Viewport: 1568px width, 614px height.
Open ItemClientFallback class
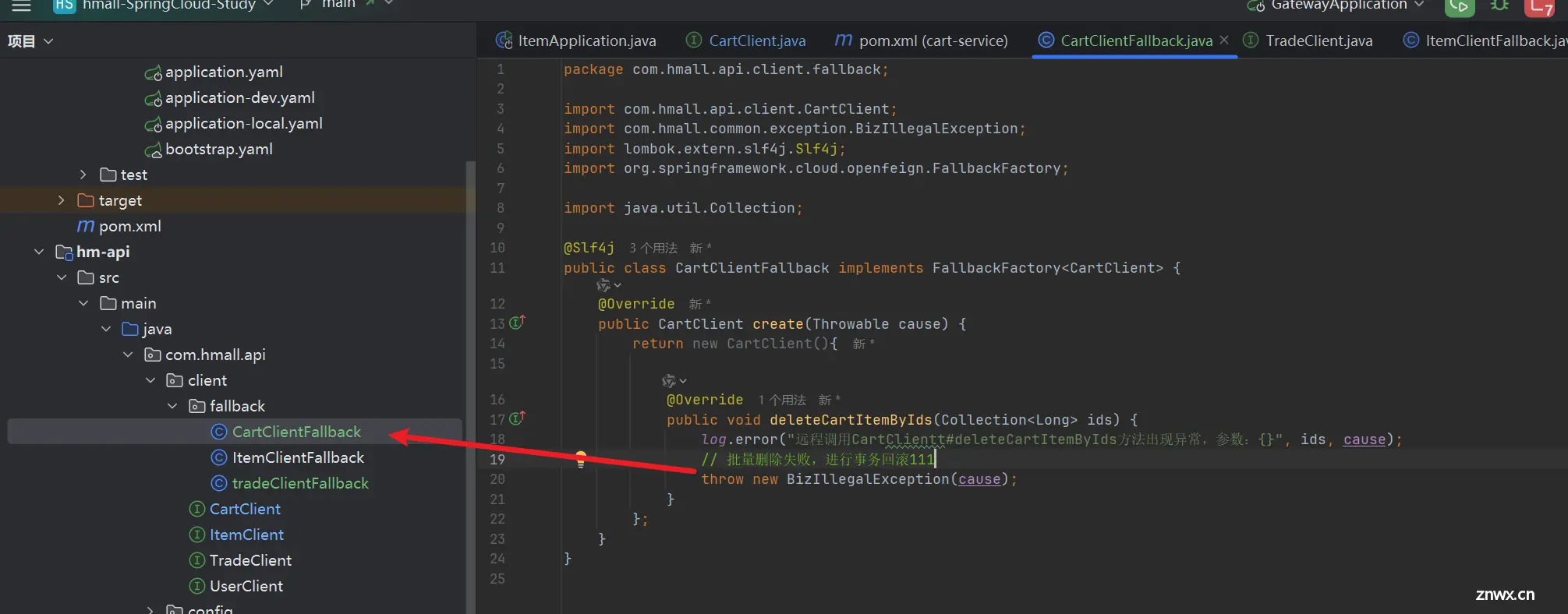[x=298, y=457]
